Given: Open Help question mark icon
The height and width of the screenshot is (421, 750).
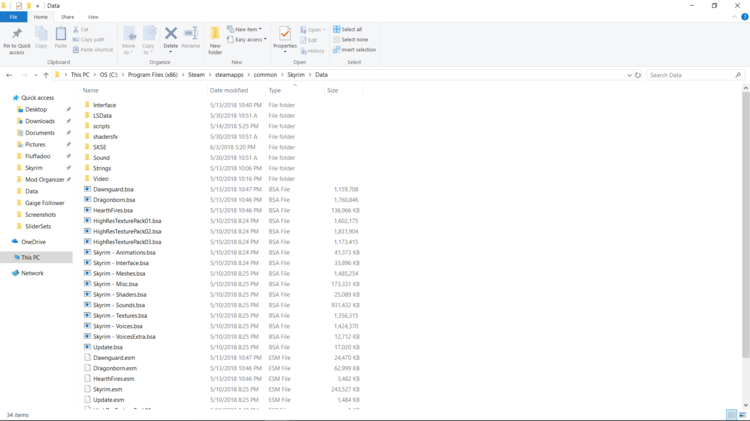Looking at the screenshot, I should coord(745,17).
